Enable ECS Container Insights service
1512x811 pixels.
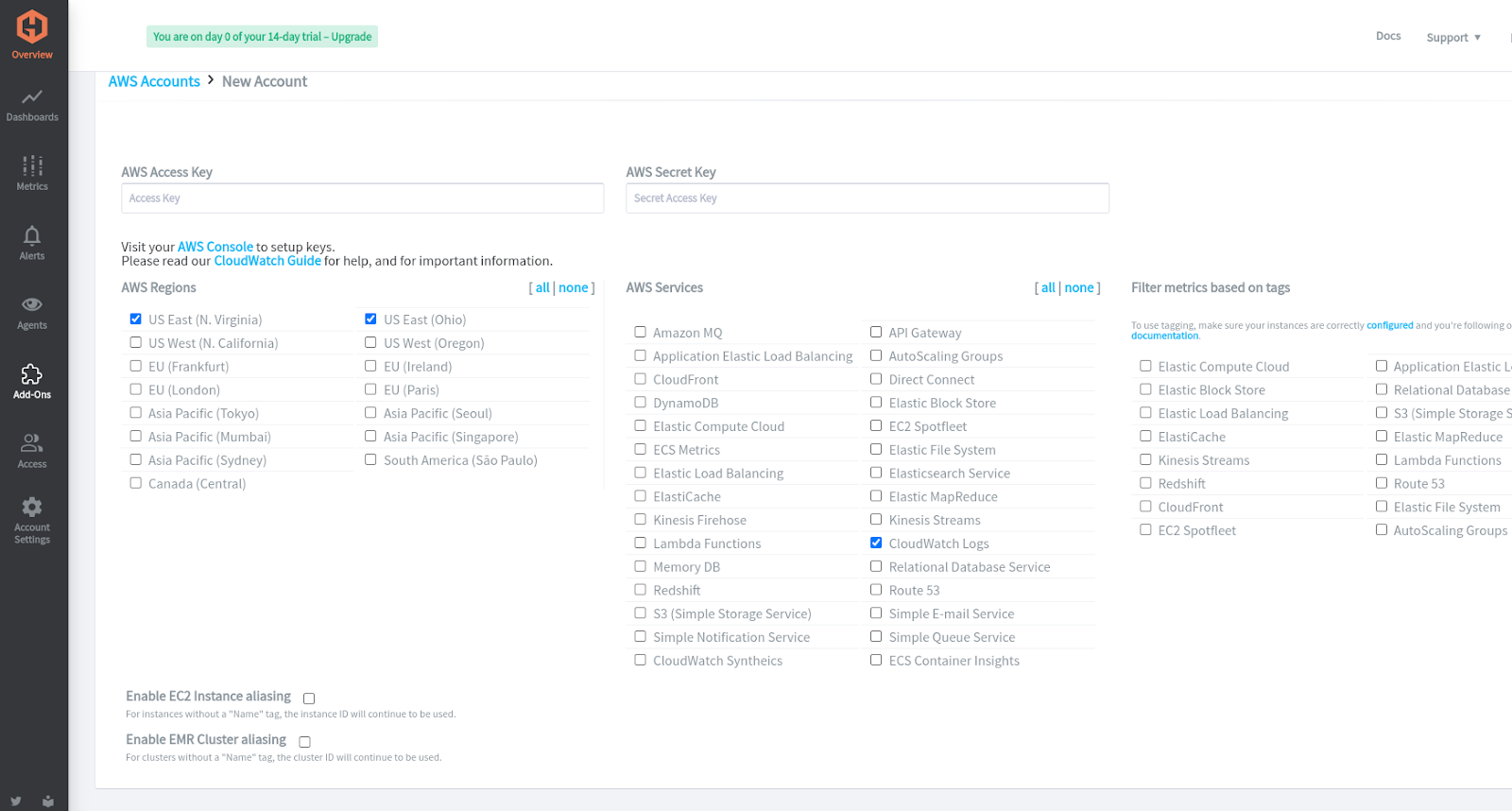click(x=876, y=660)
